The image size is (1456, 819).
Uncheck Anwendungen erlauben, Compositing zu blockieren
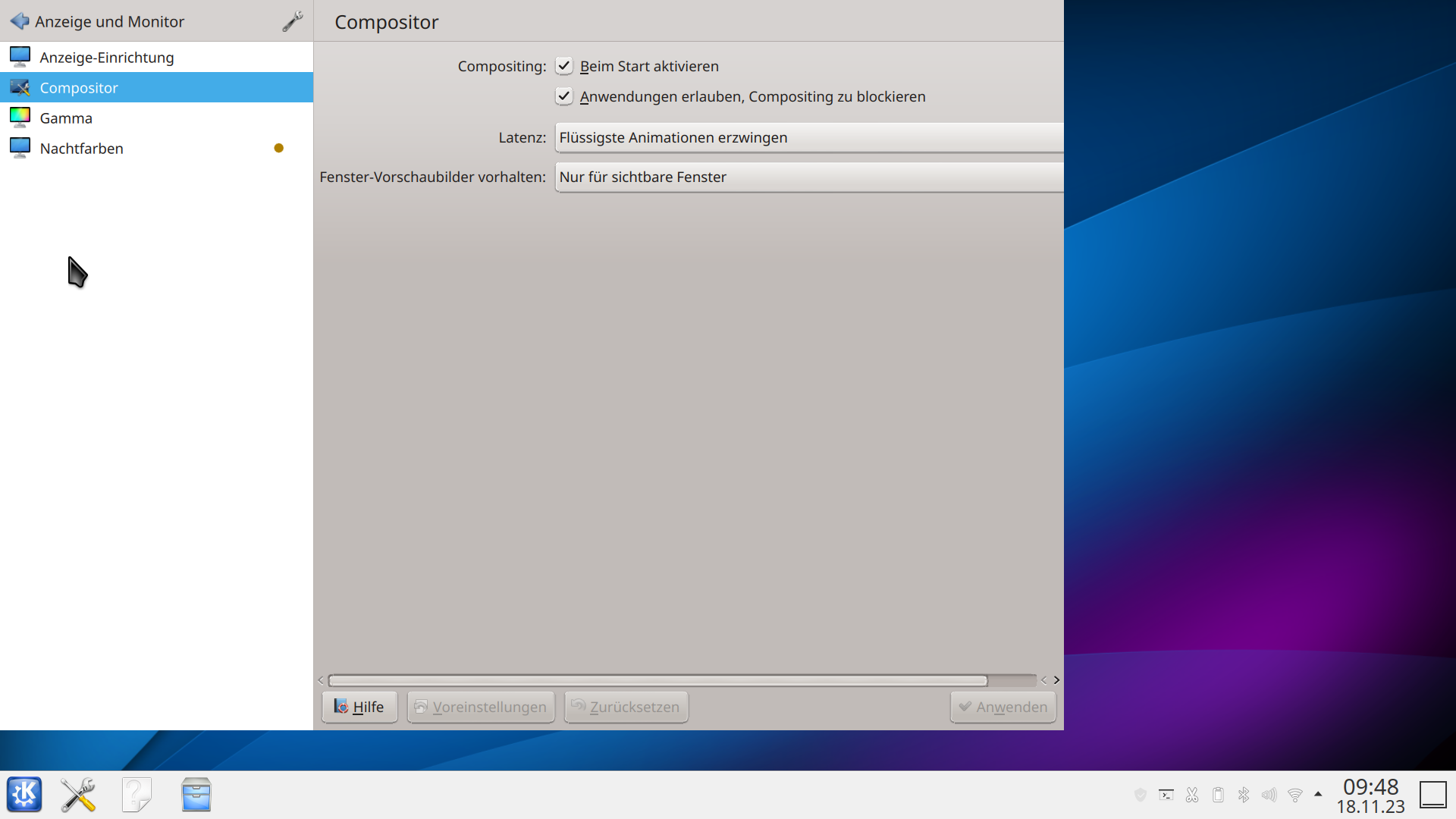pos(564,96)
